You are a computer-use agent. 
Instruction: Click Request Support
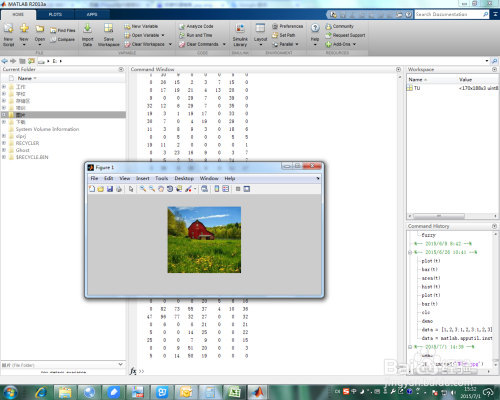pyautogui.click(x=345, y=35)
